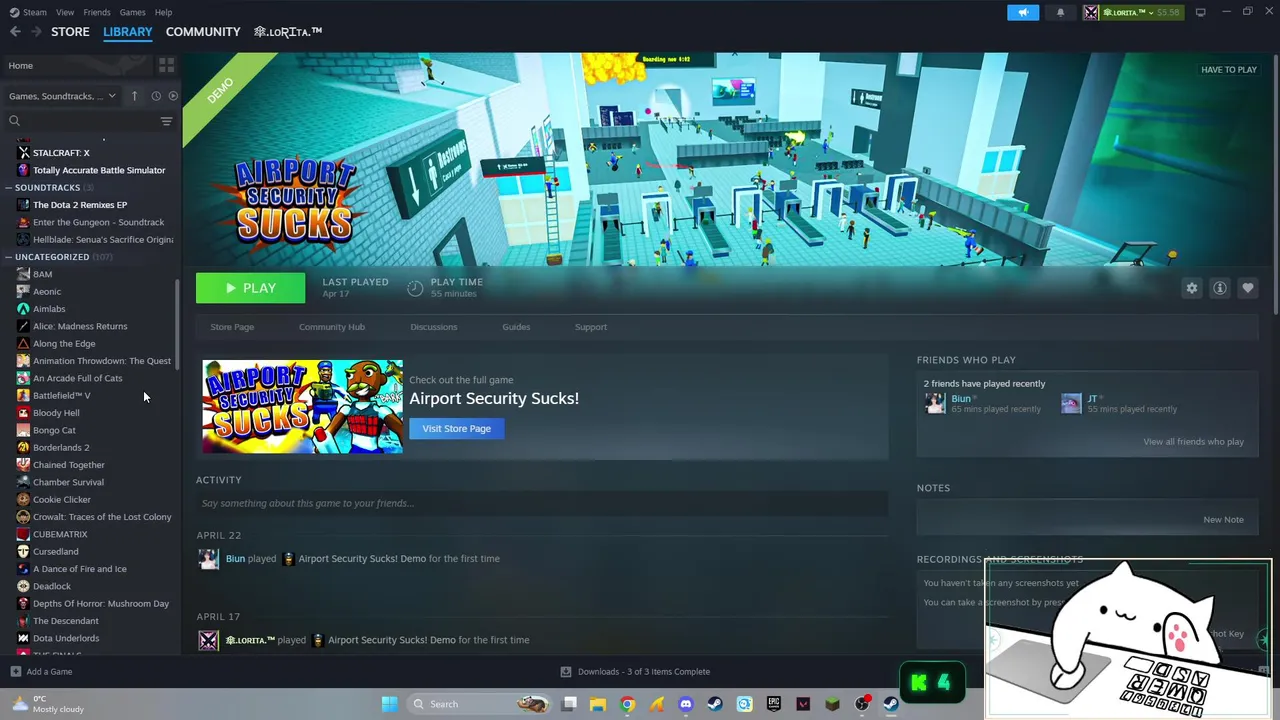Screen dimensions: 1280x720
Task: Open the notifications bell
Action: 1060,12
